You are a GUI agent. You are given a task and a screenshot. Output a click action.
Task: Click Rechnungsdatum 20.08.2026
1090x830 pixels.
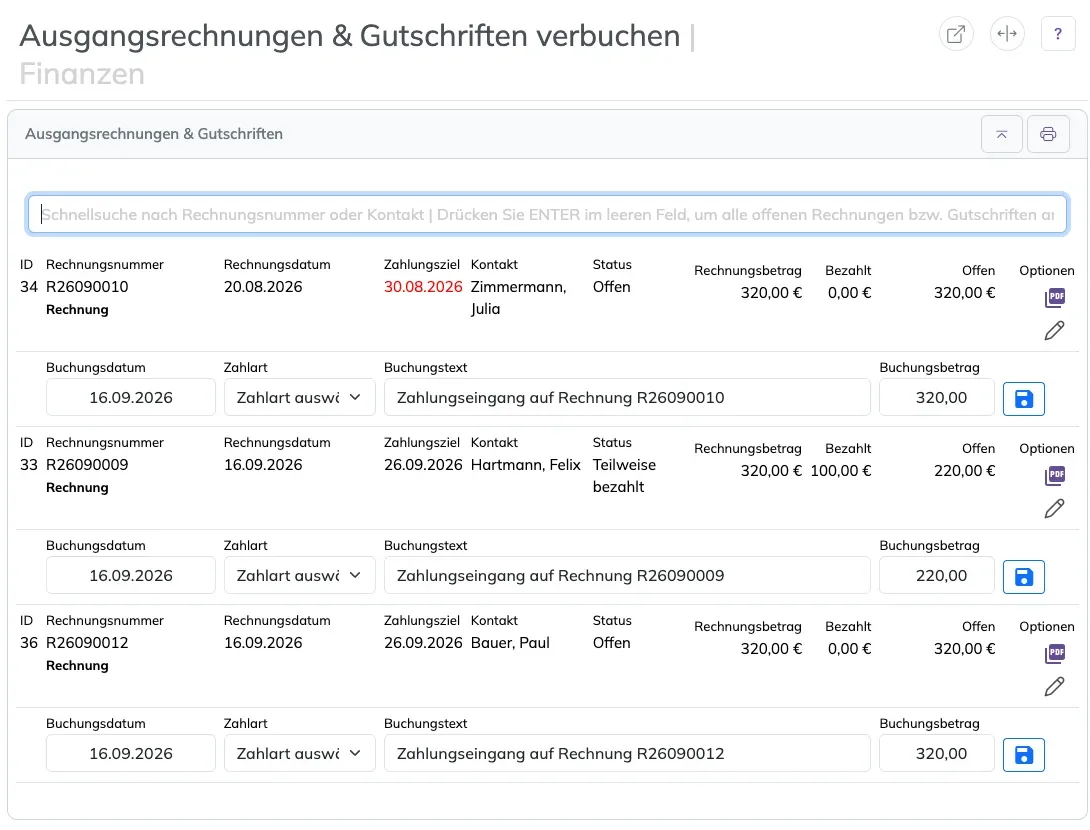click(x=263, y=286)
